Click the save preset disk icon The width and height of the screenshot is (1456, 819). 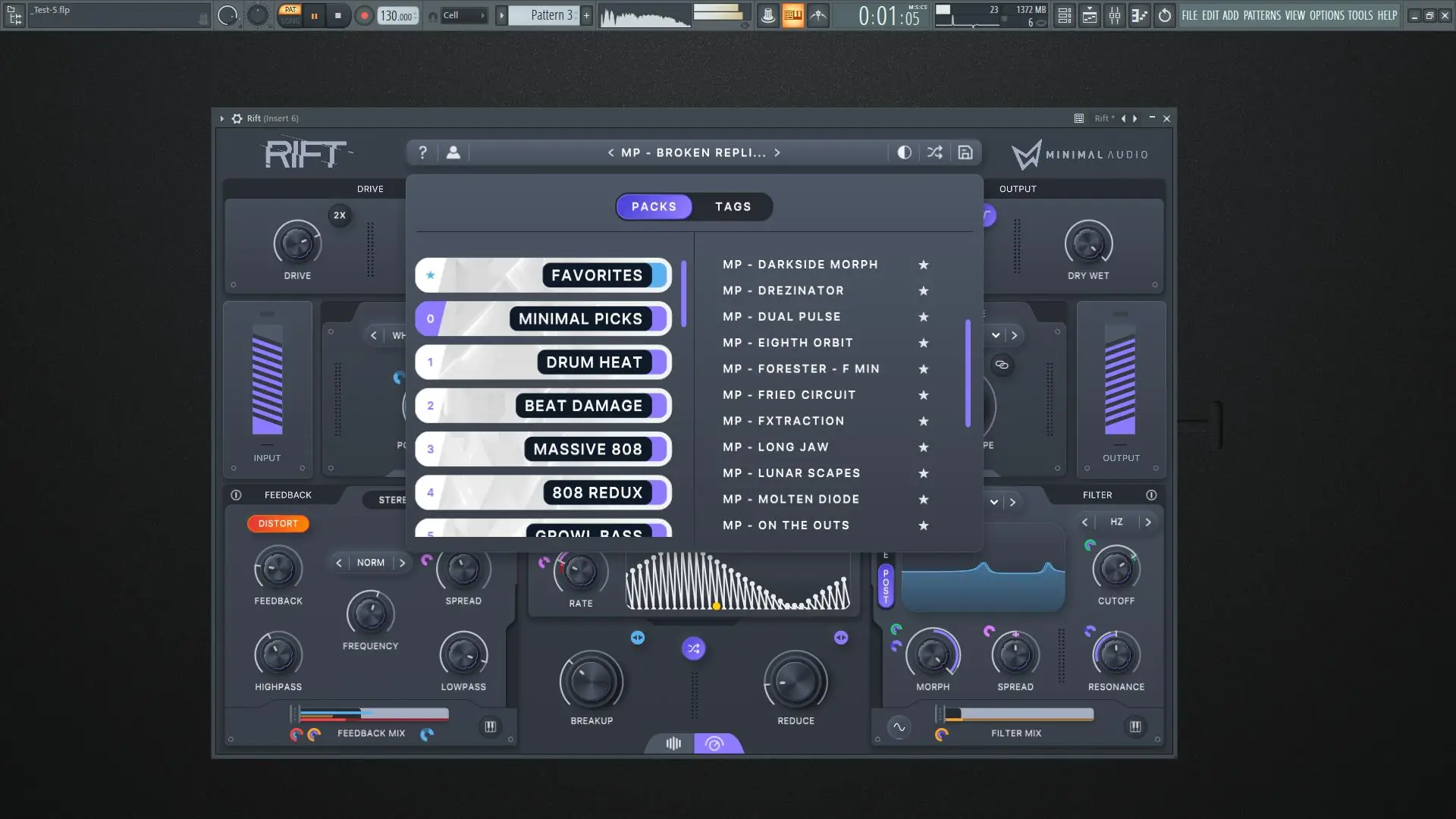click(x=965, y=152)
